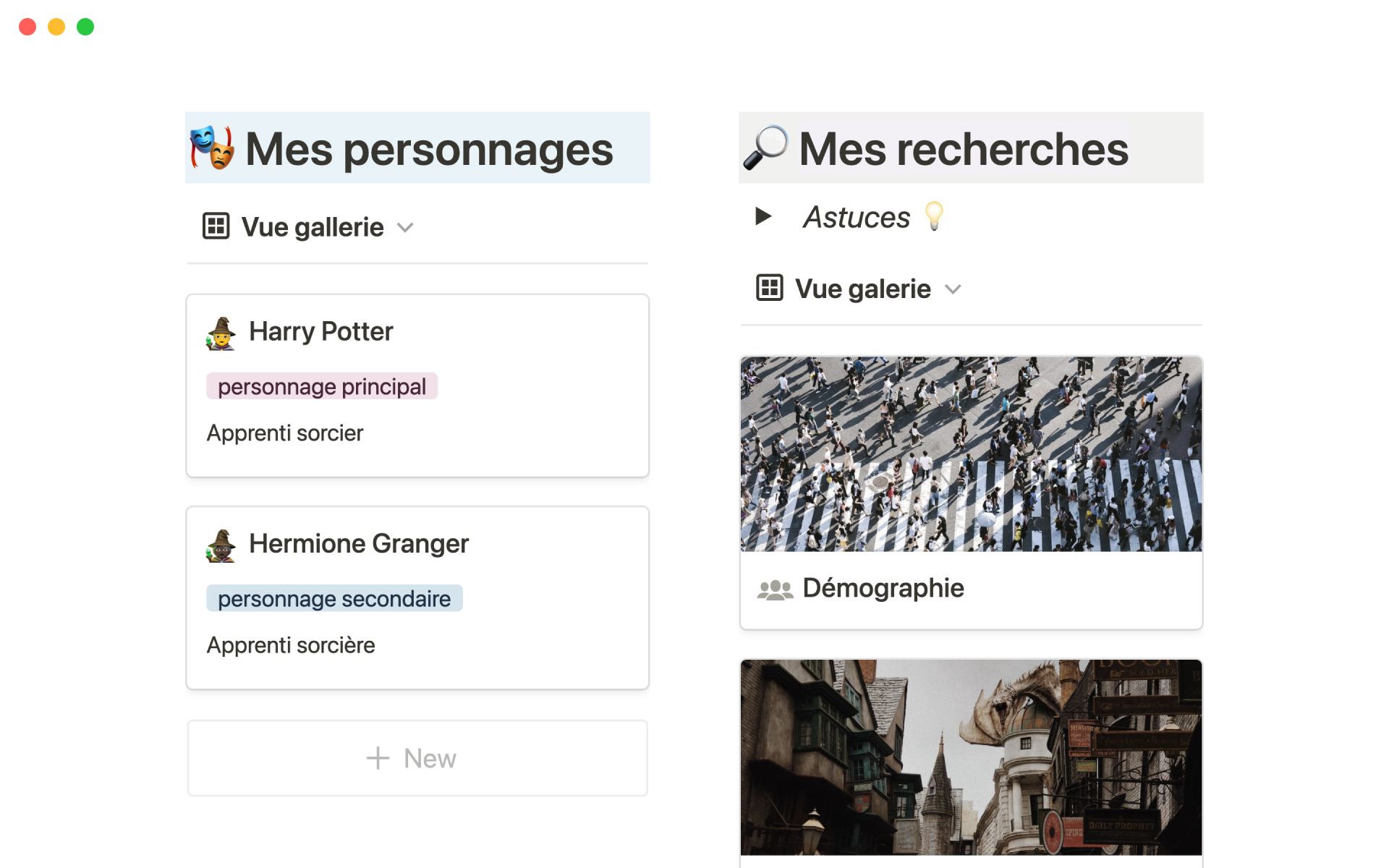This screenshot has height=868, width=1389.
Task: Click the gallery grid icon beside Vue gallerie
Action: click(216, 226)
